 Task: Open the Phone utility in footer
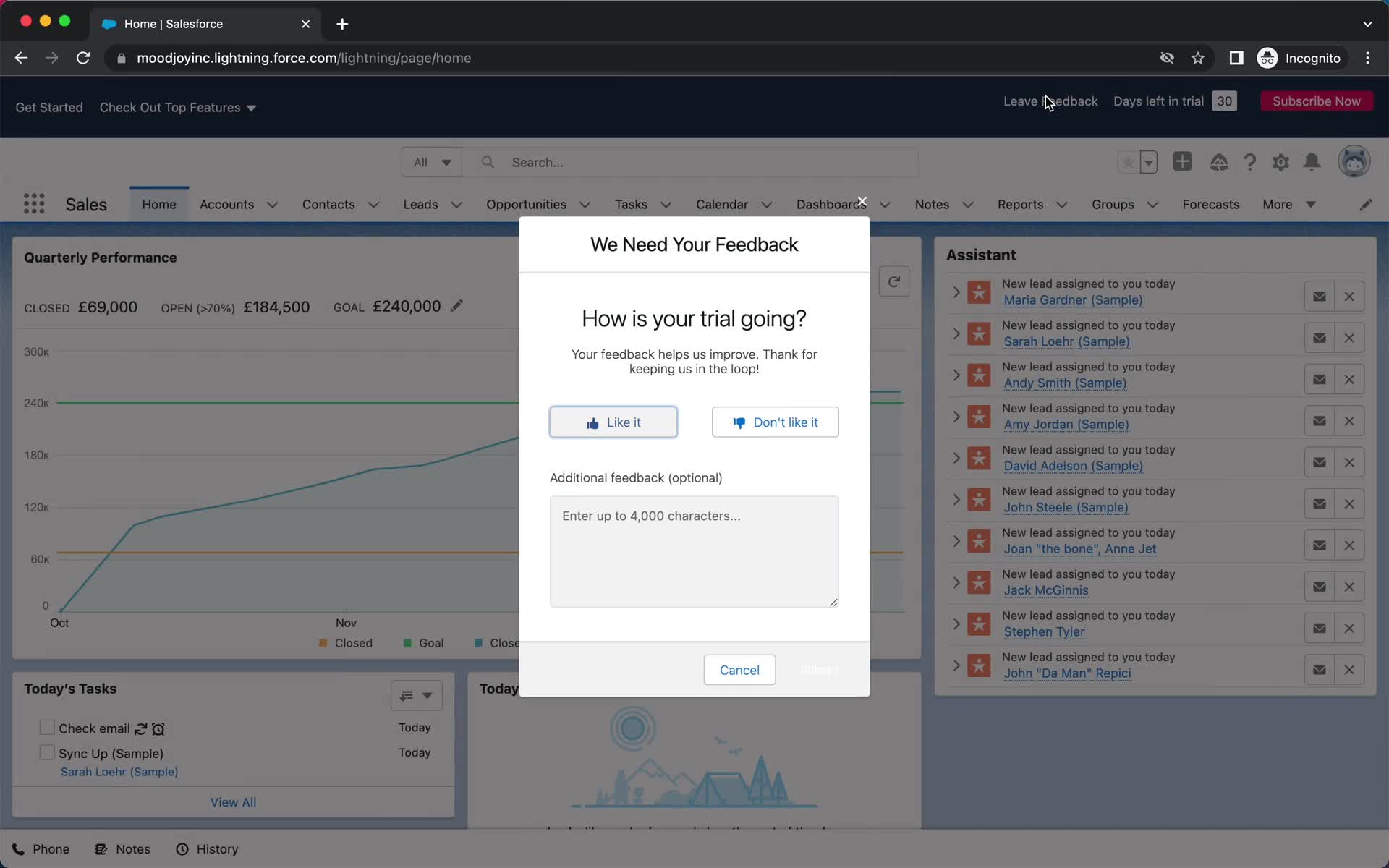(41, 849)
